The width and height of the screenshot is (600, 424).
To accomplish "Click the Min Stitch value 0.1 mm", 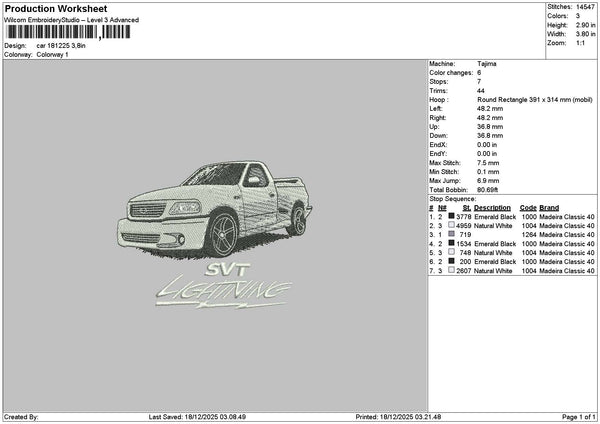I will tap(488, 172).
